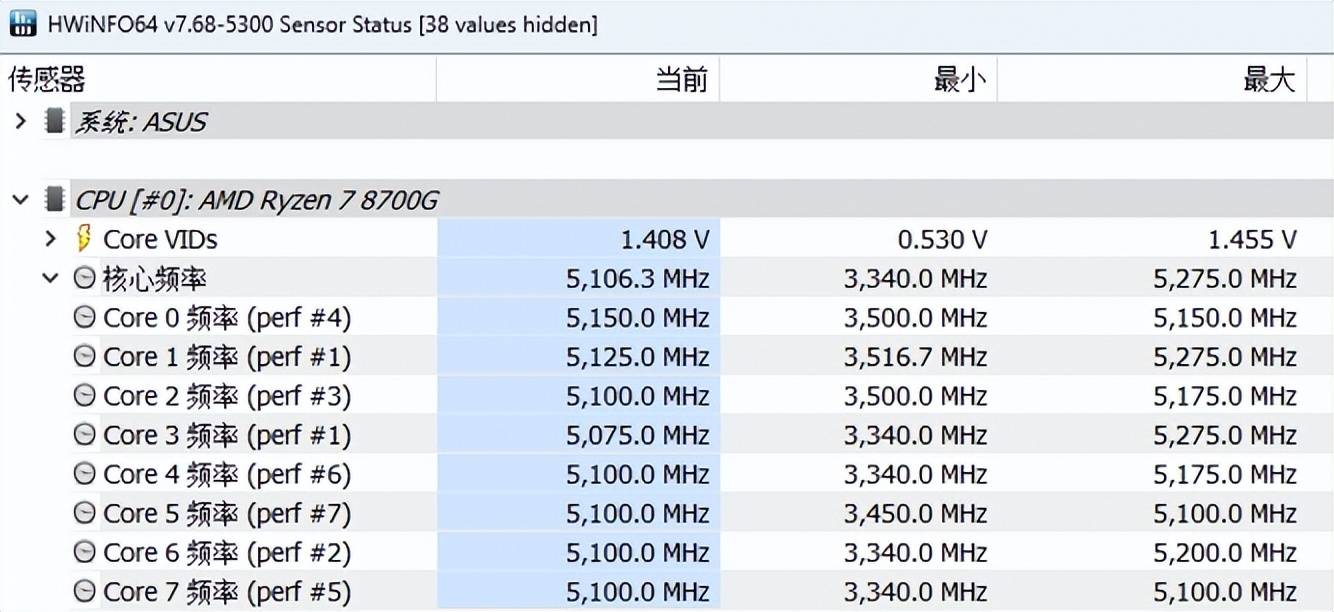Click the 传感器 column header
Viewport: 1334px width, 612px height.
(x=47, y=79)
